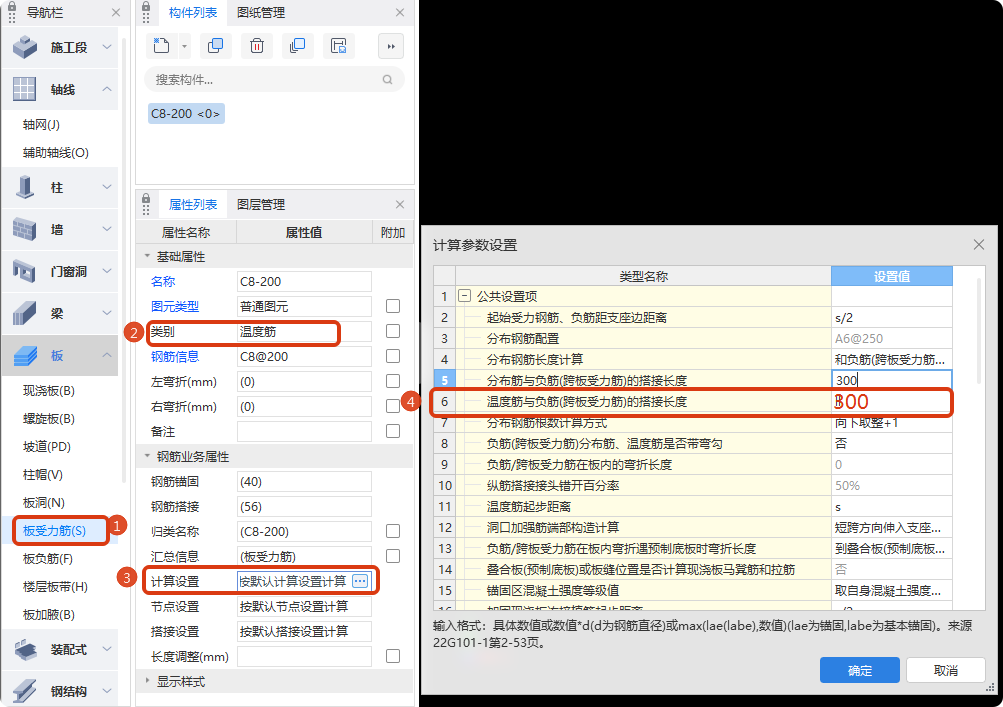Tick the 归类名称 附加 checkbox

click(x=393, y=531)
